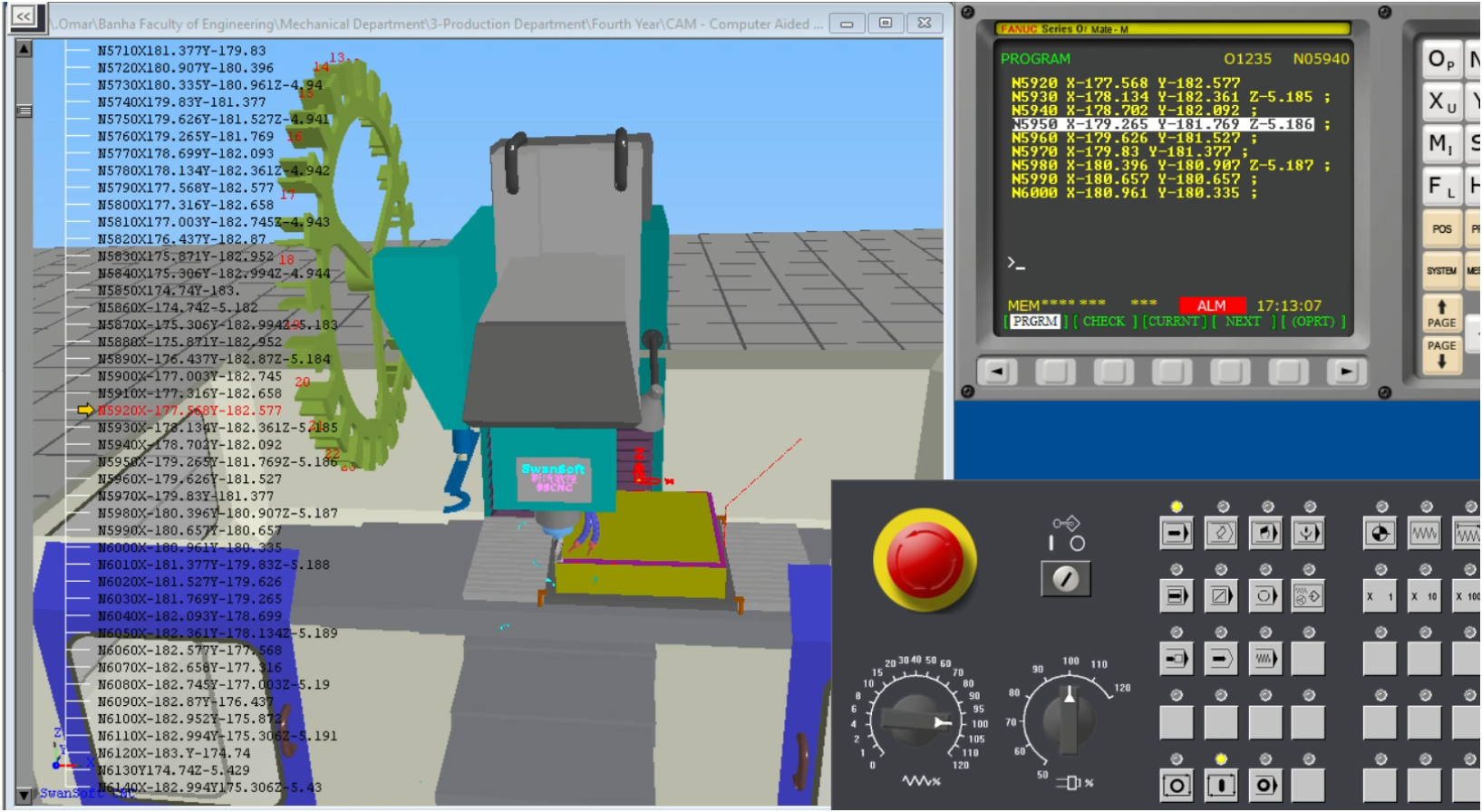This screenshot has width=1482, height=812.
Task: Click the spindle speed override dial
Action: point(1070,720)
